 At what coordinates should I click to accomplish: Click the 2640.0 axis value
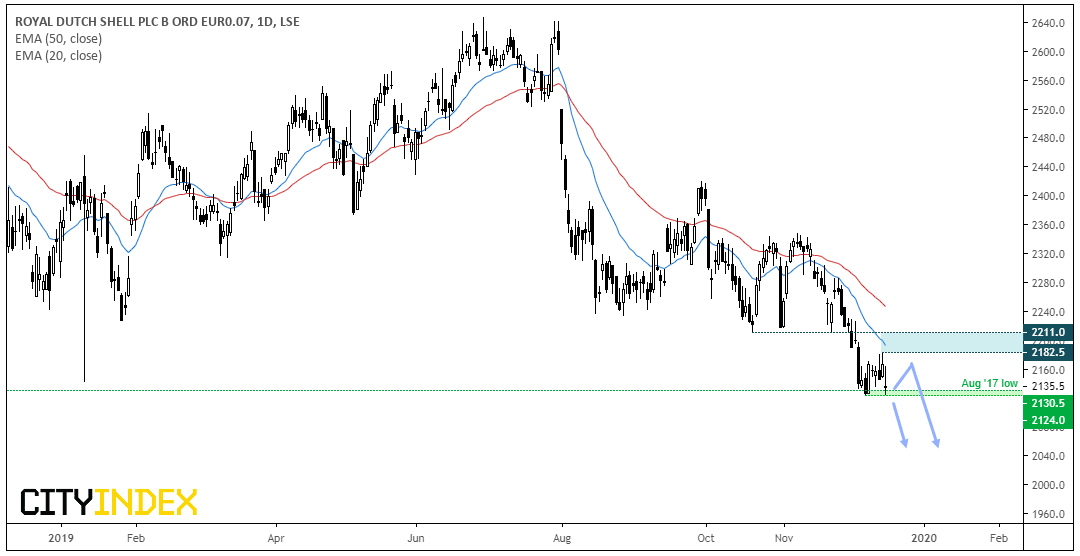click(x=1050, y=23)
